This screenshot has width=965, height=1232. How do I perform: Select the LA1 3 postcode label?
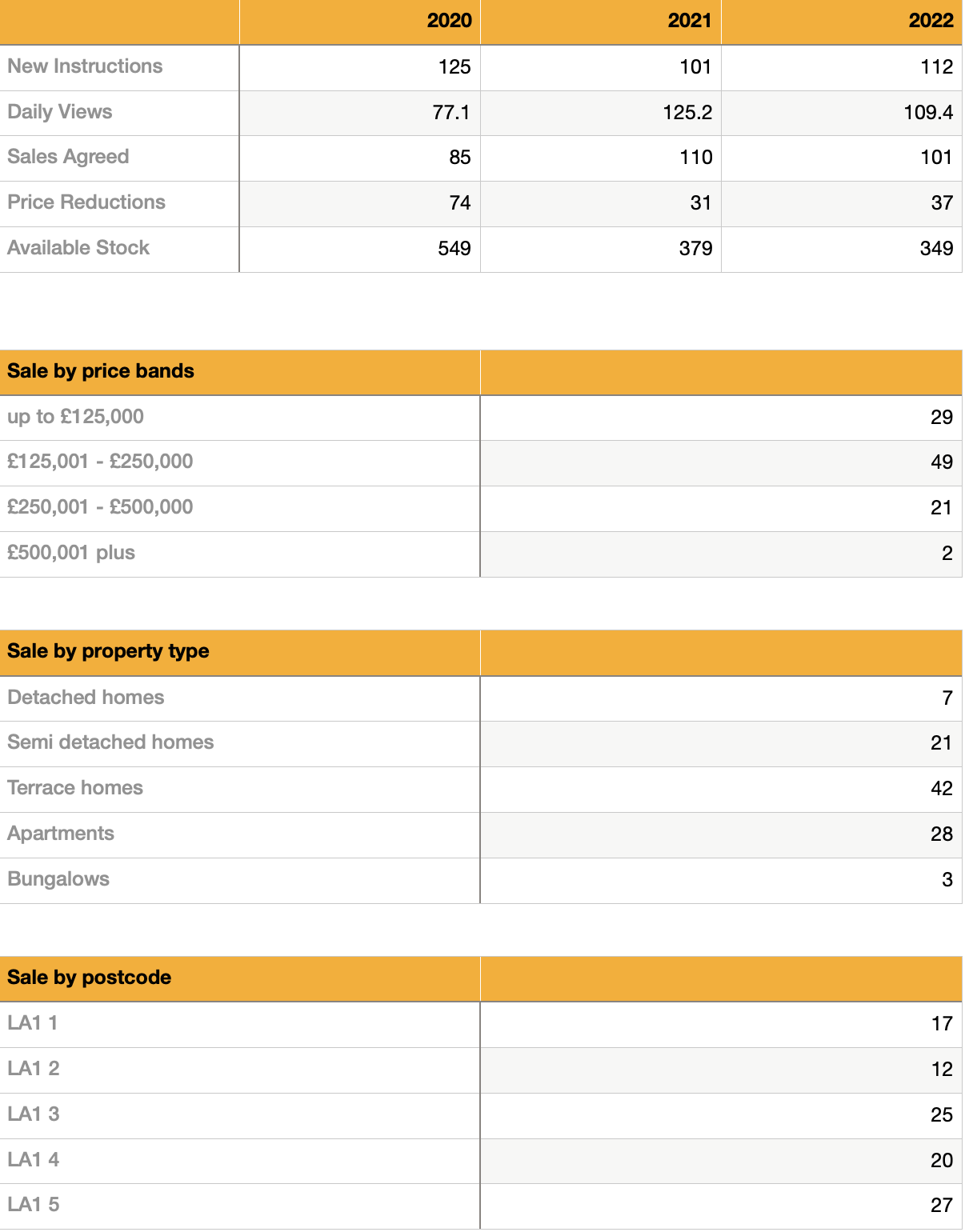click(x=34, y=1114)
